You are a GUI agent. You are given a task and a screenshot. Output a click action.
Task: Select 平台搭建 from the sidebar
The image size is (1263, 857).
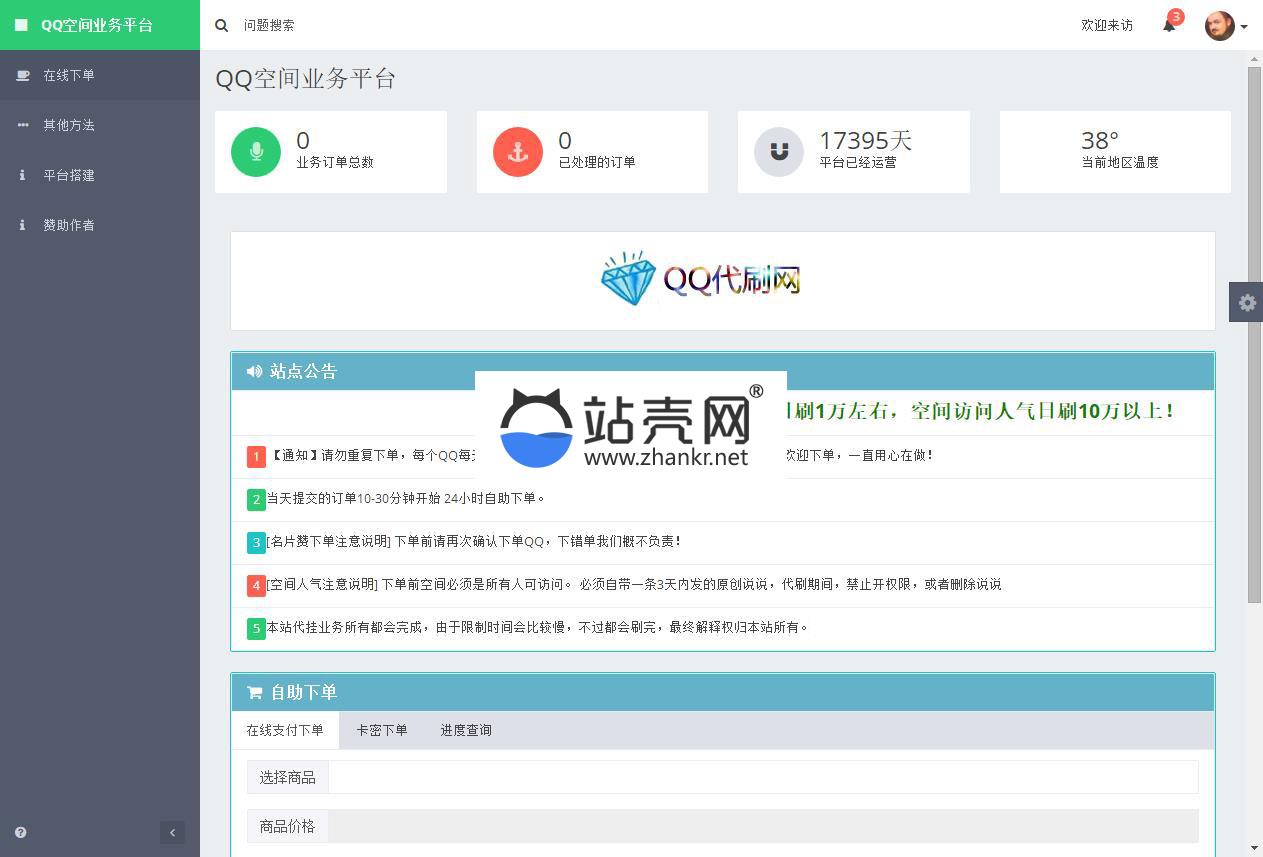pos(69,175)
